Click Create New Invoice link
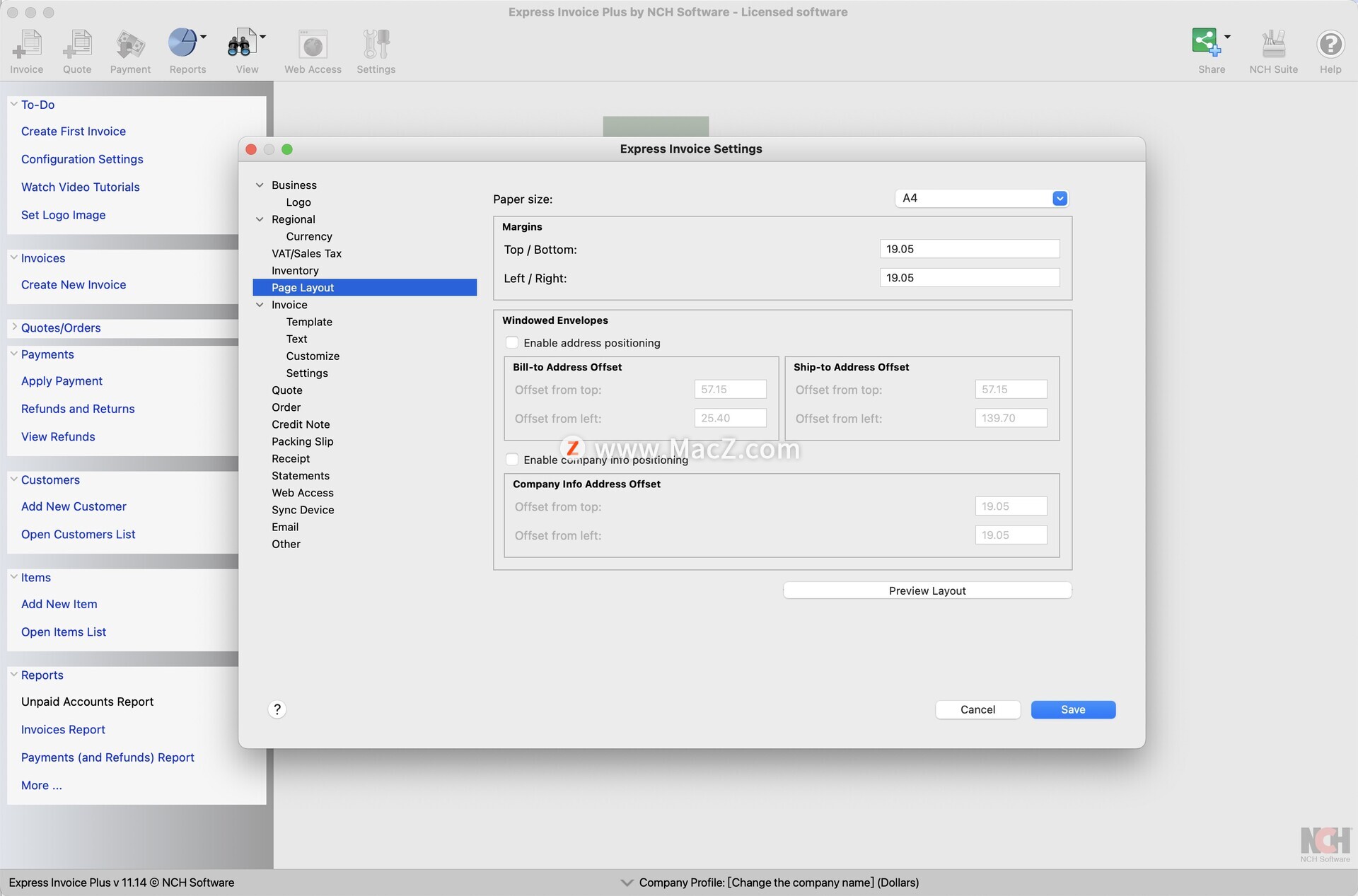Image resolution: width=1358 pixels, height=896 pixels. [74, 285]
